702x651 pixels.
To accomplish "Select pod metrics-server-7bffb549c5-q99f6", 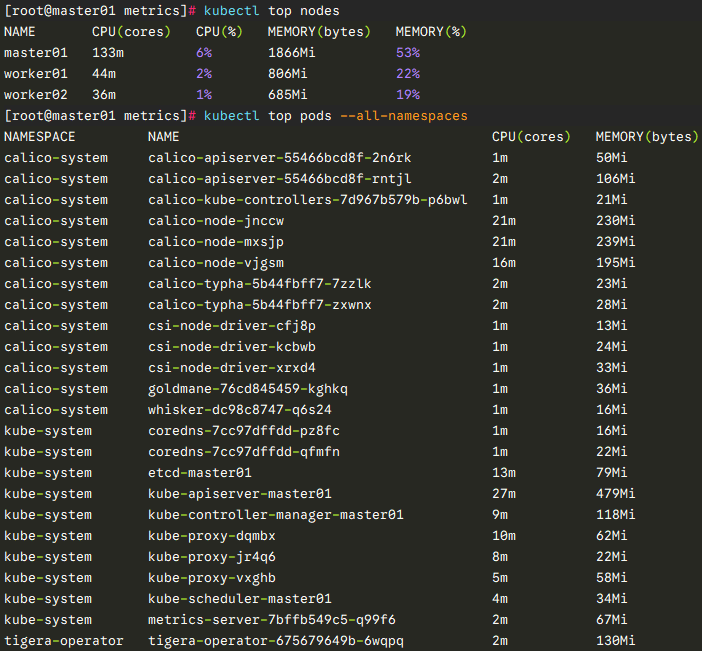I will 272,620.
